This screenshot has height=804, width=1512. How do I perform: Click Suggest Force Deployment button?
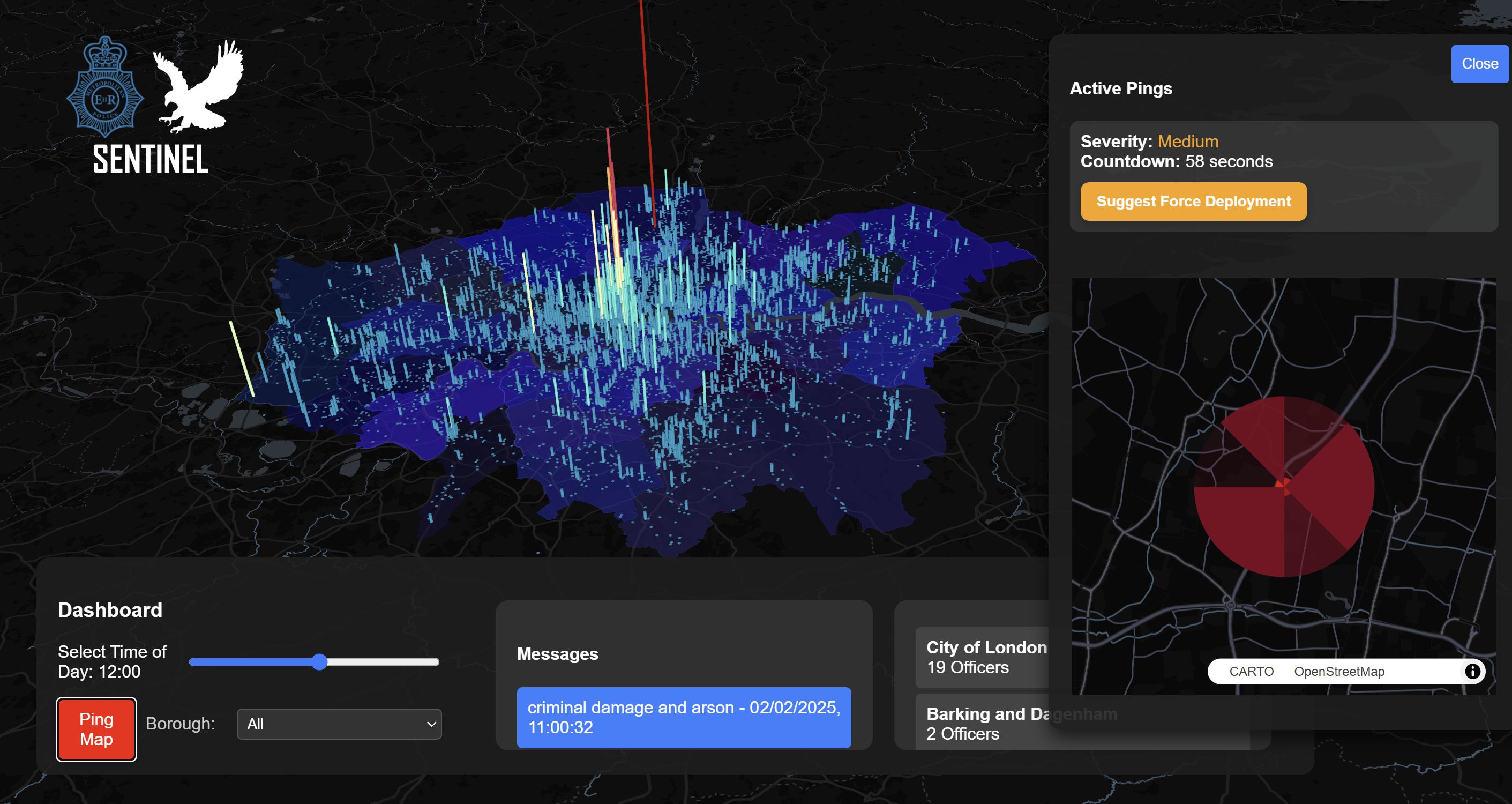1193,202
